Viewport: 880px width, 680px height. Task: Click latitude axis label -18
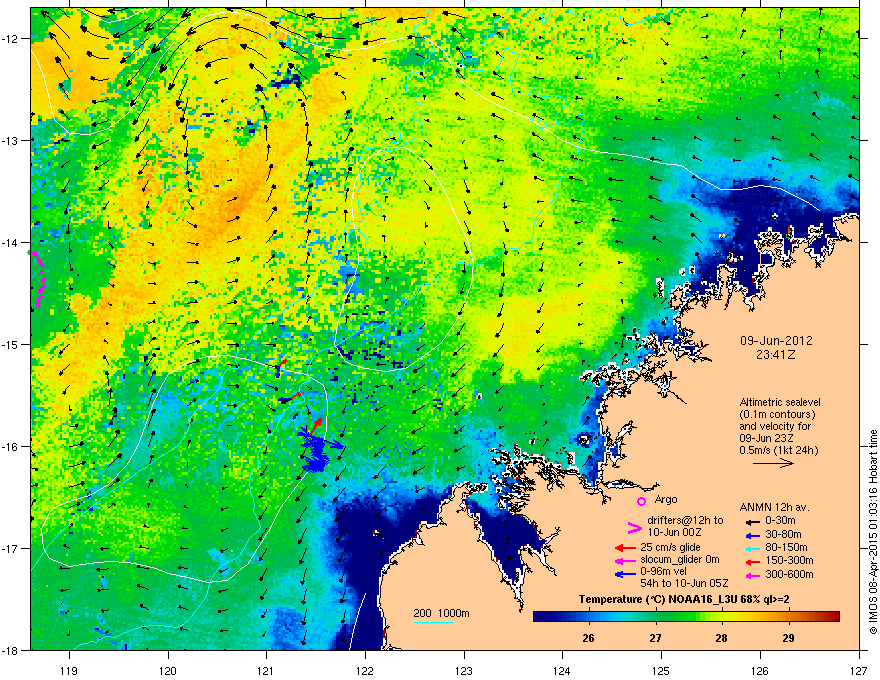[x=11, y=650]
